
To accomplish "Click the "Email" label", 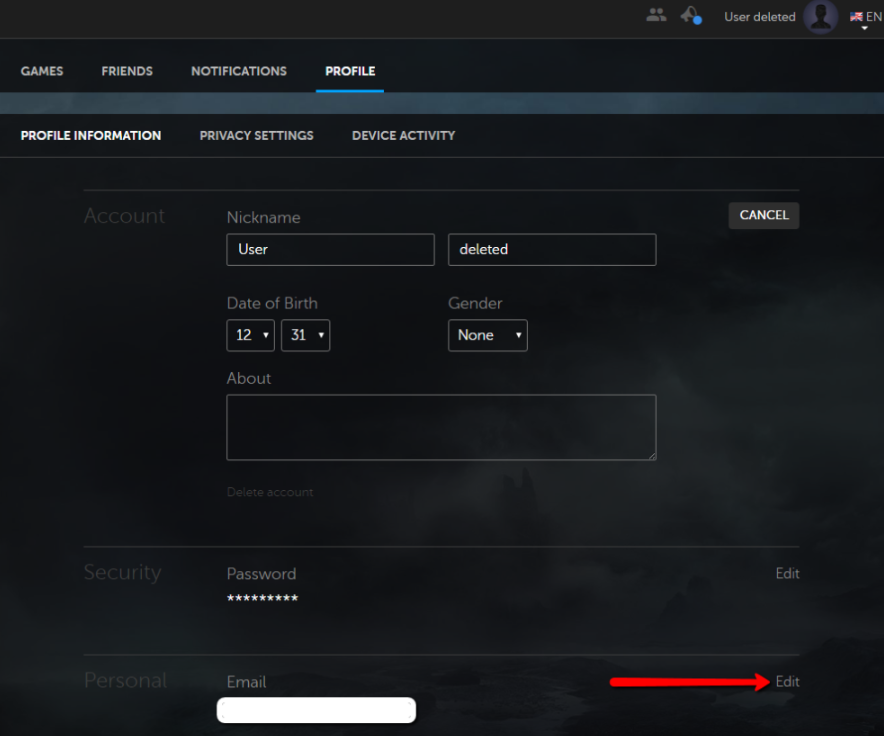I will tap(246, 682).
